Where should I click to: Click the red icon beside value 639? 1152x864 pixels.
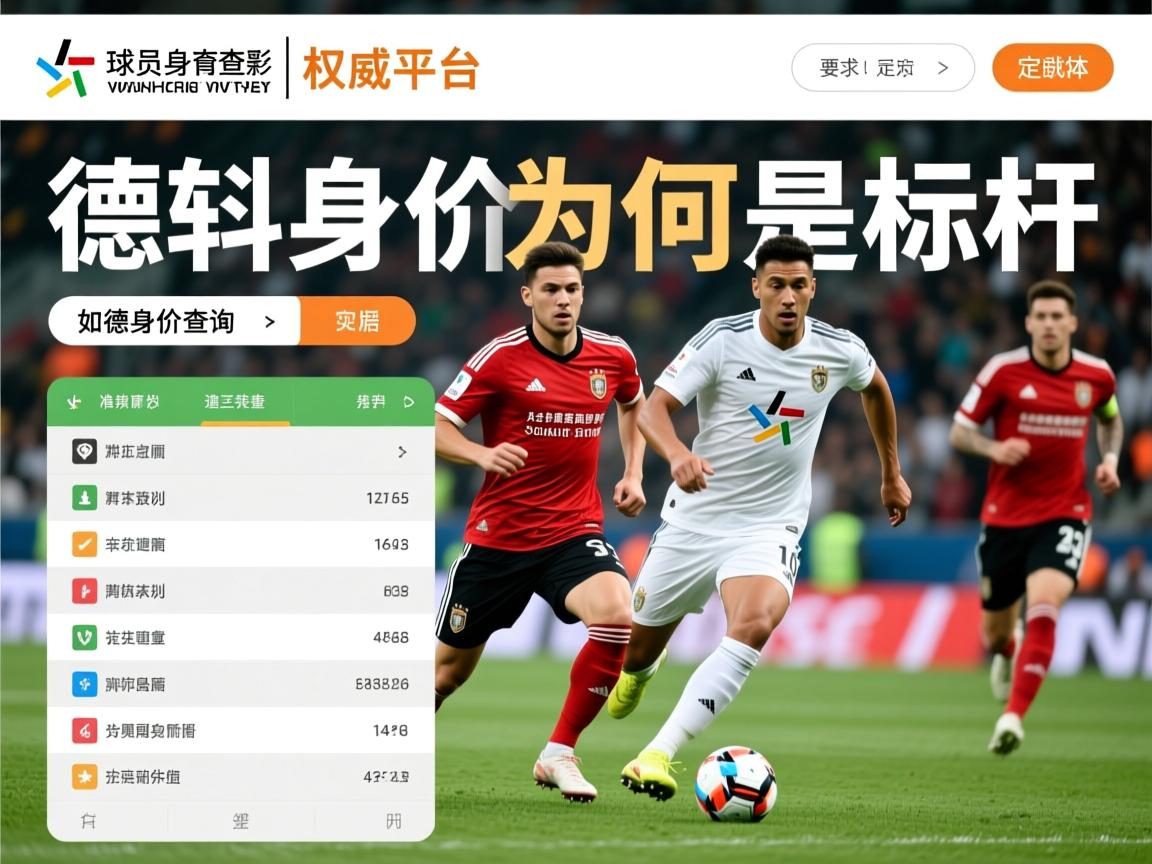pos(84,591)
